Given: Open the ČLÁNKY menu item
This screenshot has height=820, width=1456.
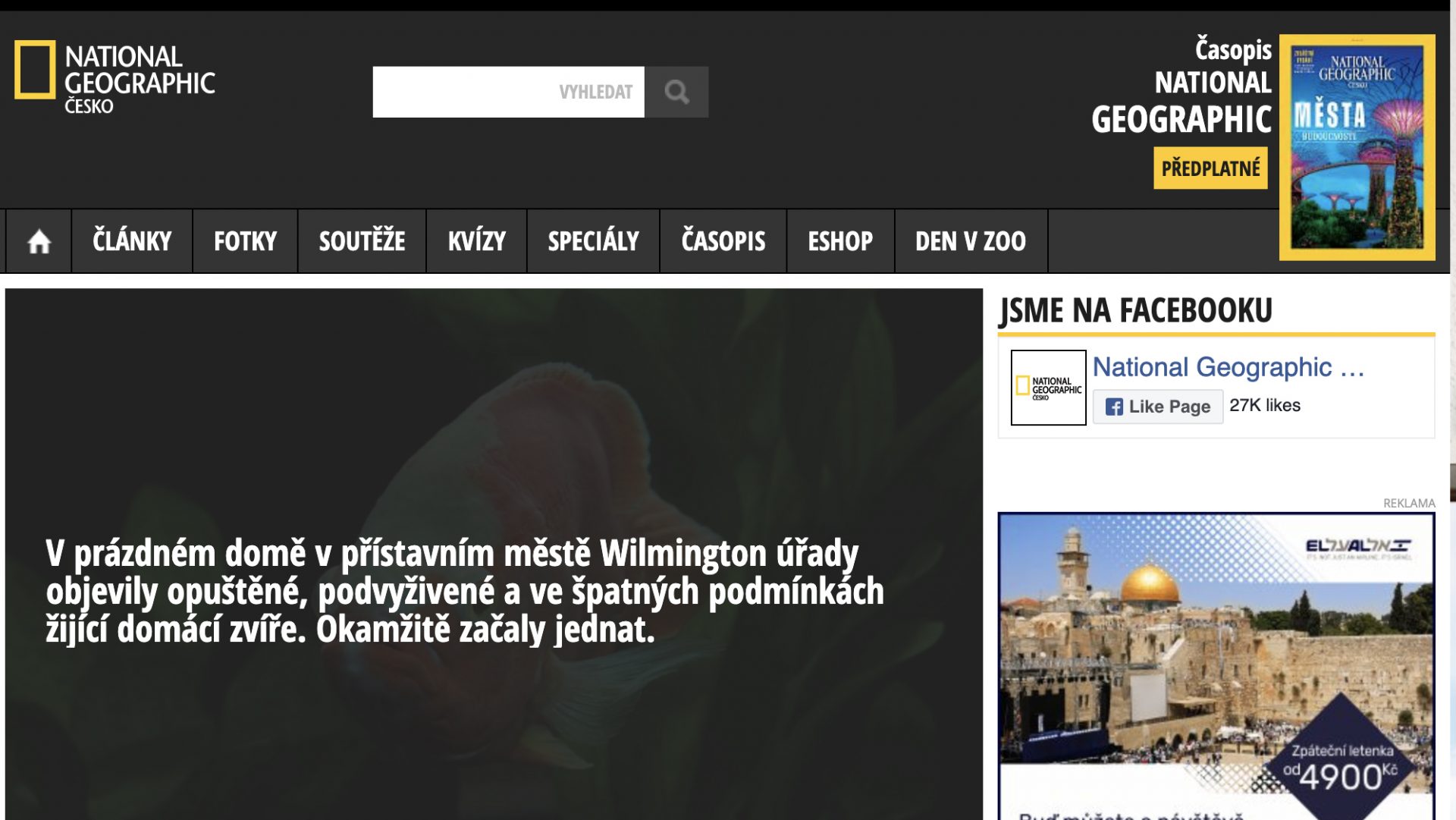Looking at the screenshot, I should point(132,241).
